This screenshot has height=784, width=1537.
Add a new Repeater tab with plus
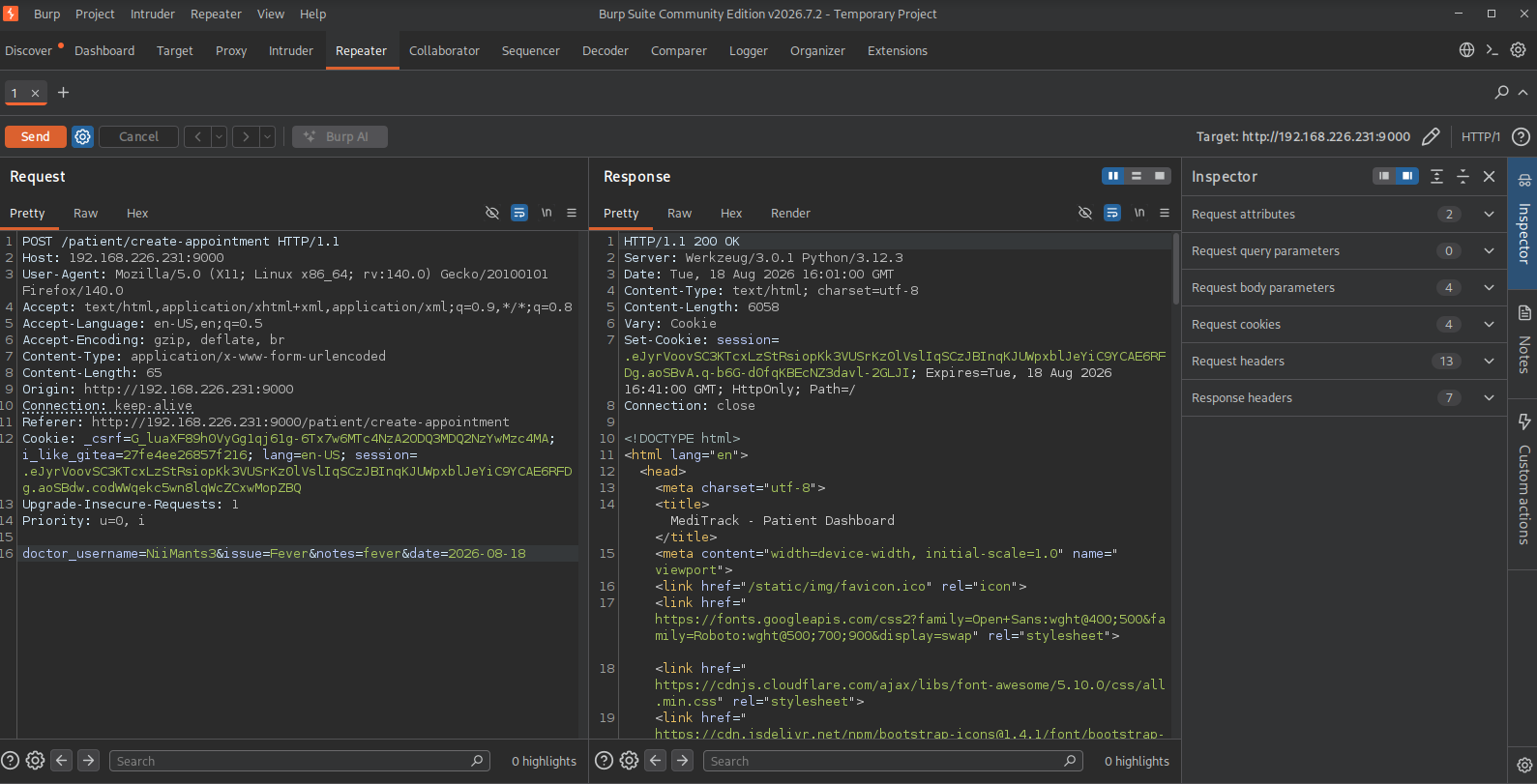click(x=63, y=92)
